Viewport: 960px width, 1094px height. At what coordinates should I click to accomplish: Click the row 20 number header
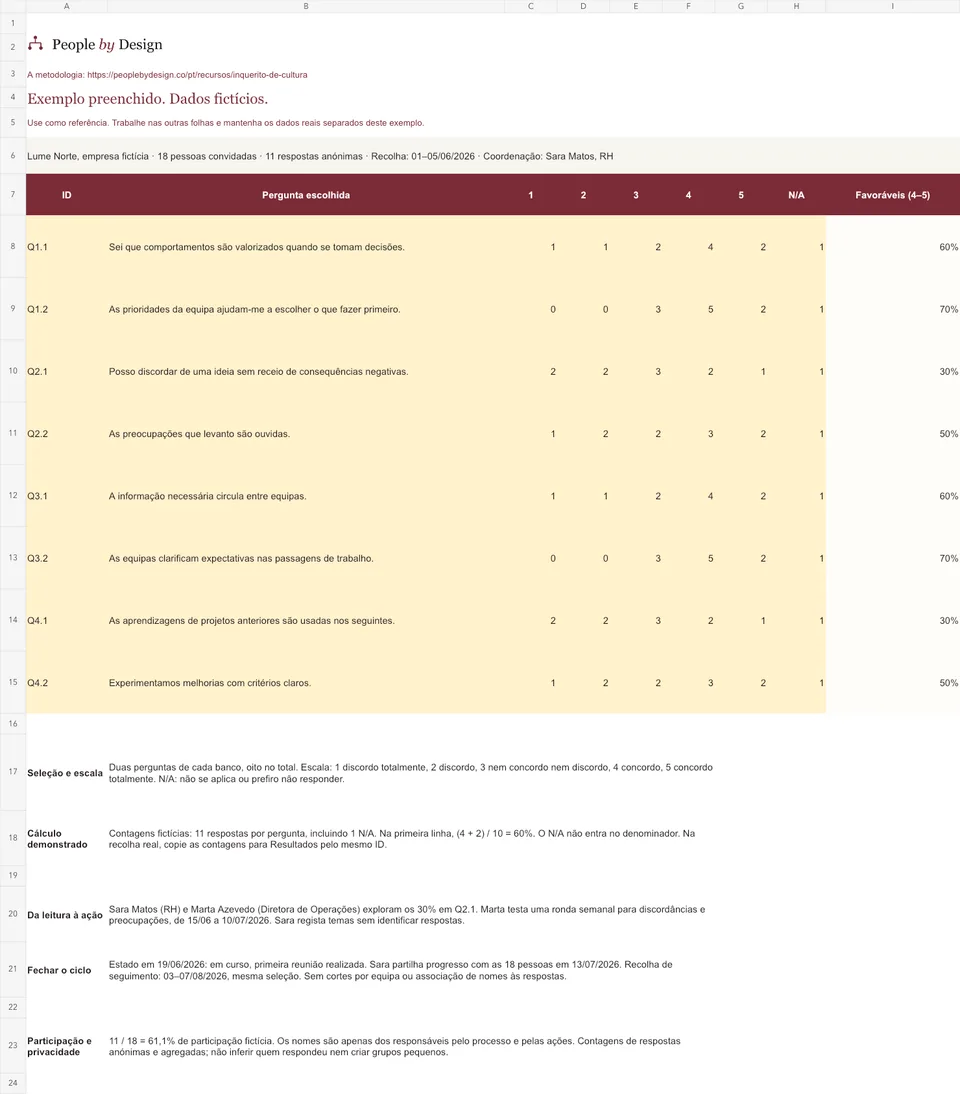pyautogui.click(x=13, y=914)
